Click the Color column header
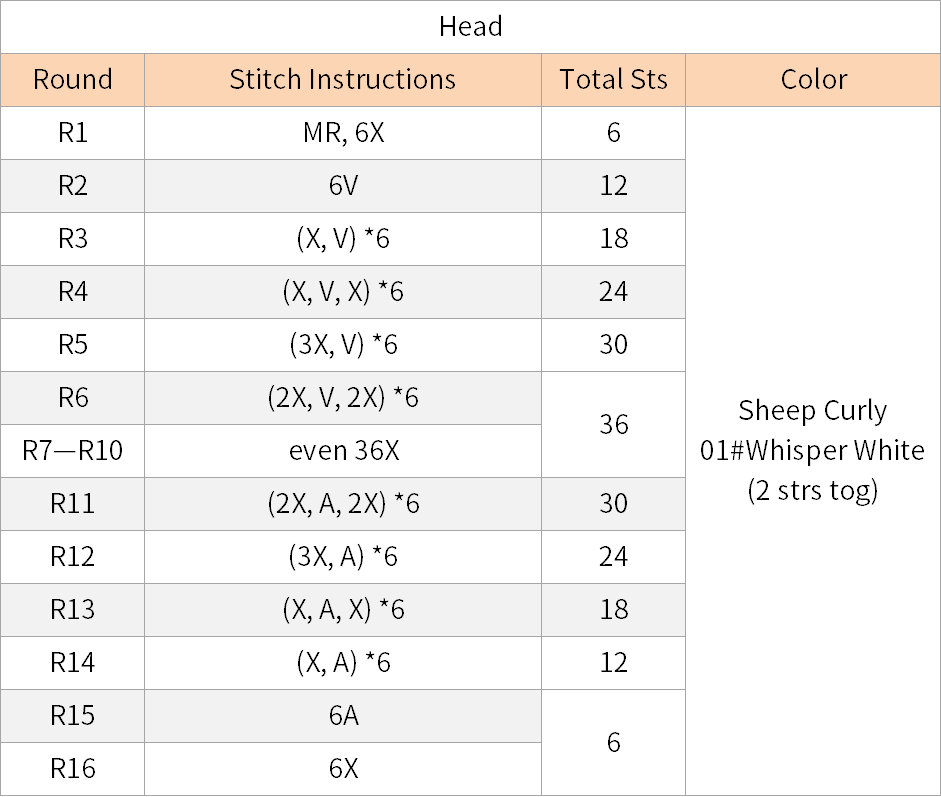 point(813,80)
